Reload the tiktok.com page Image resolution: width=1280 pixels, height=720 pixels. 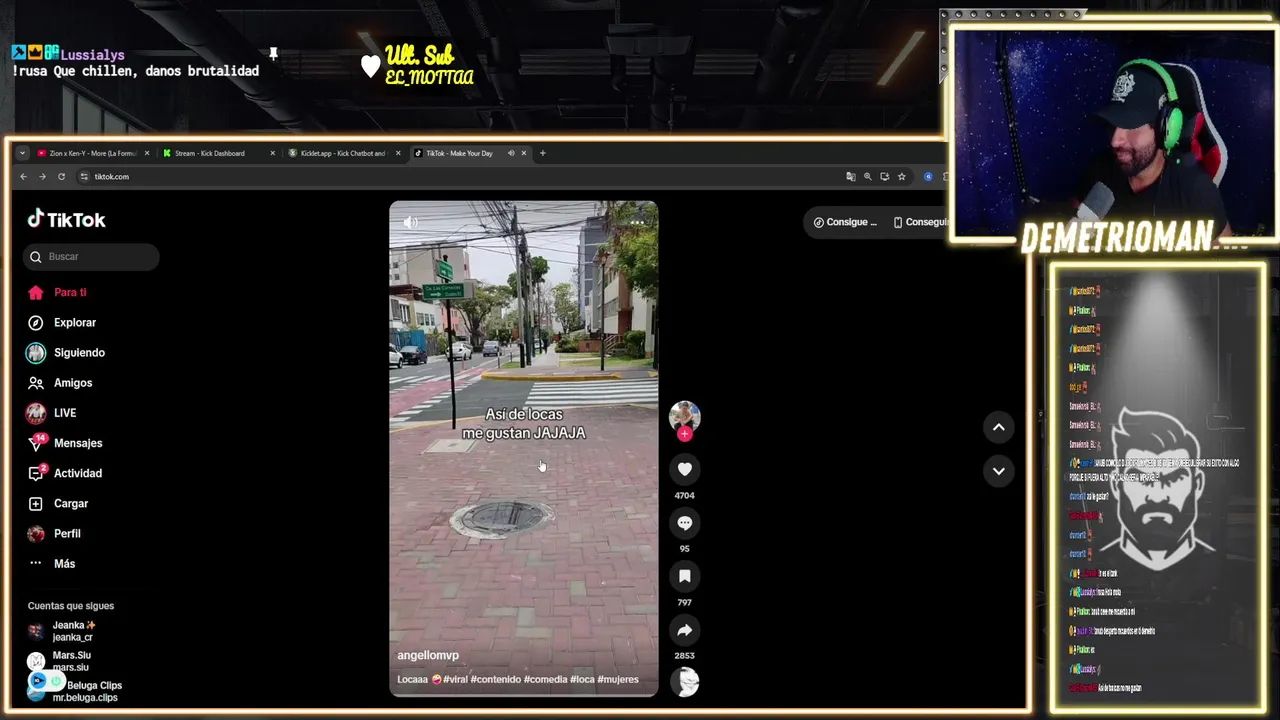(x=61, y=177)
